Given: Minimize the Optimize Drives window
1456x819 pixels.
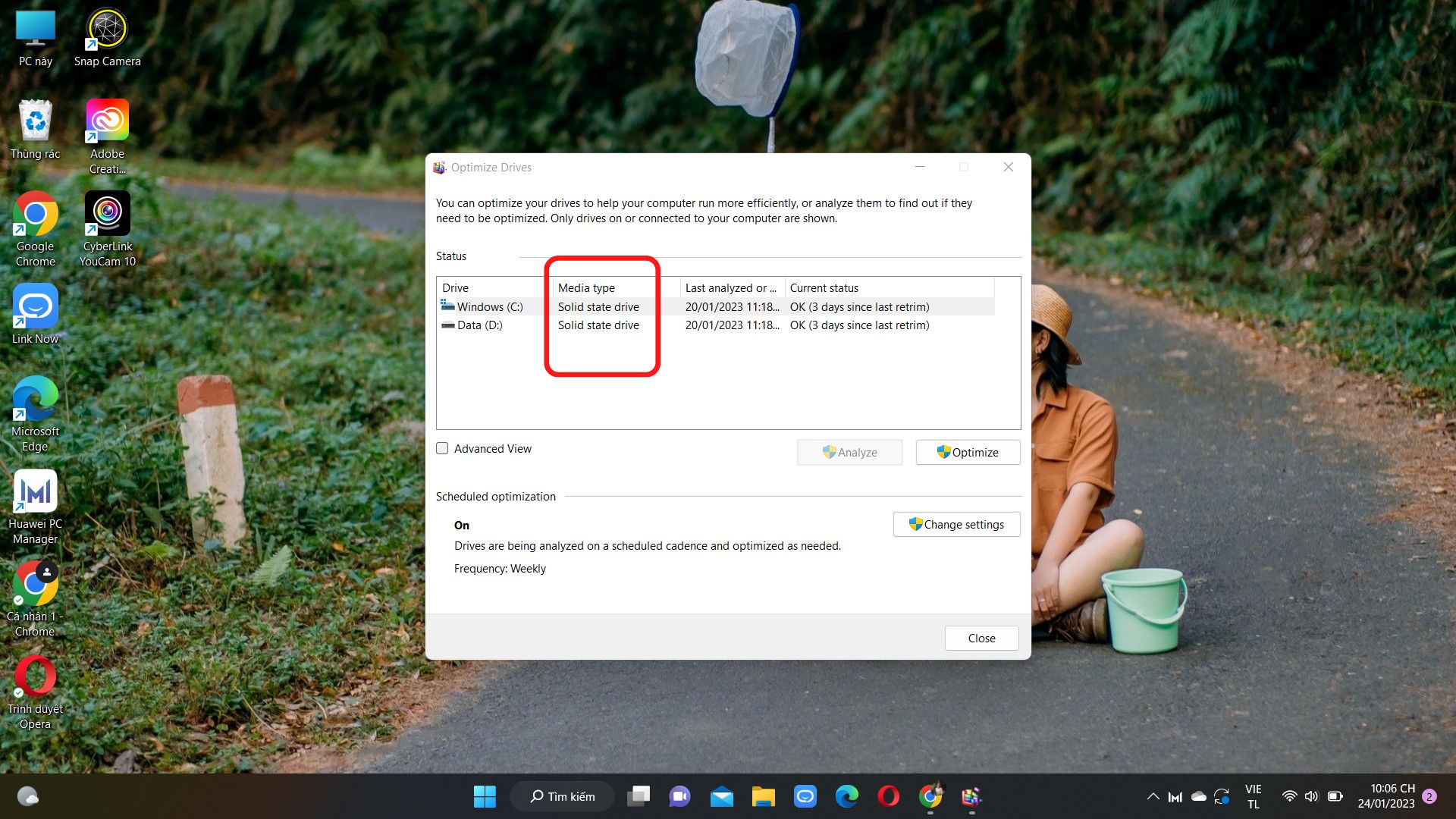Looking at the screenshot, I should click(919, 167).
